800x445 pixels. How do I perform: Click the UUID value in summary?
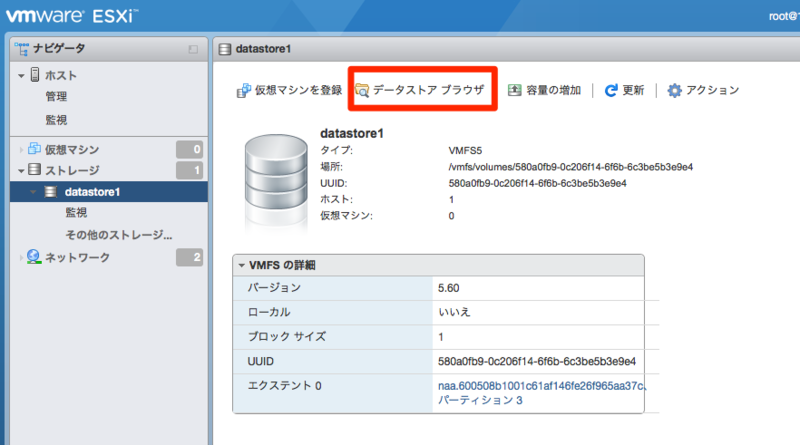click(x=537, y=183)
